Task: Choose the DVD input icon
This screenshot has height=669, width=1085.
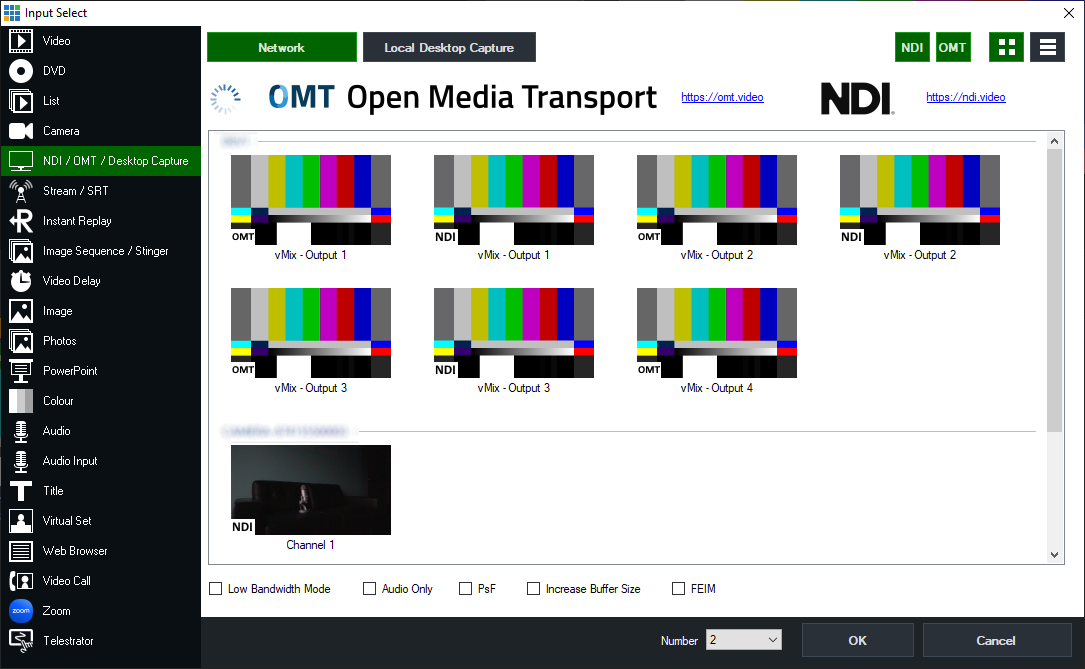Action: tap(21, 71)
